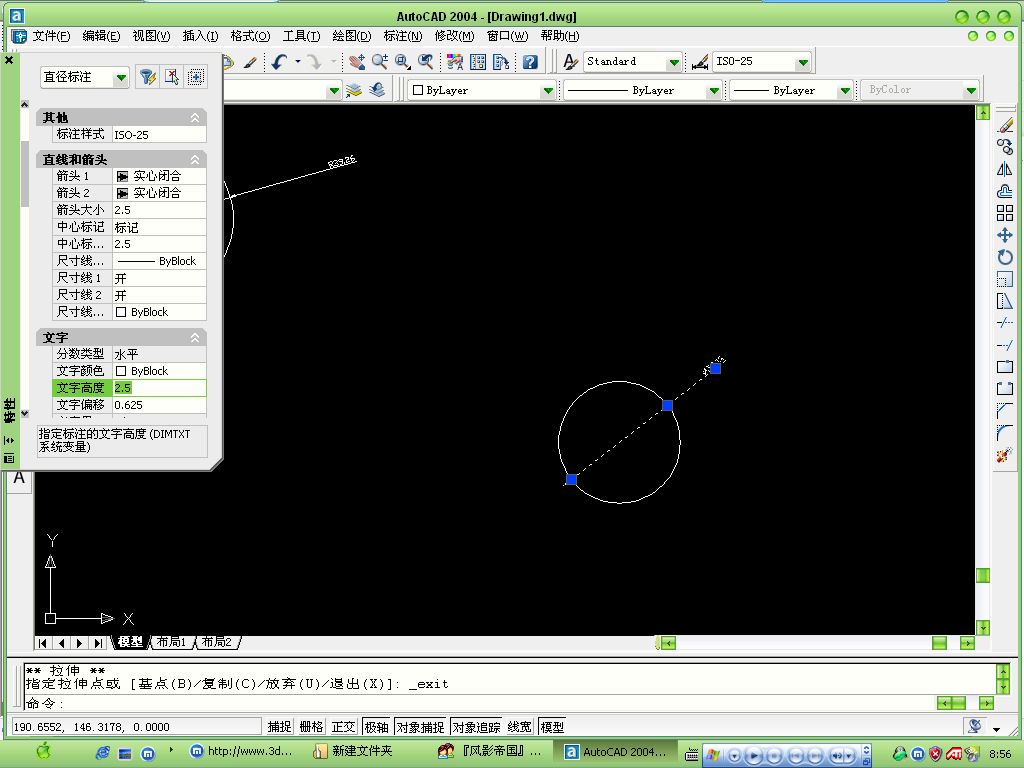This screenshot has width=1024, height=768.
Task: Click the PICKADD toggle icon in properties panel
Action: (195, 77)
